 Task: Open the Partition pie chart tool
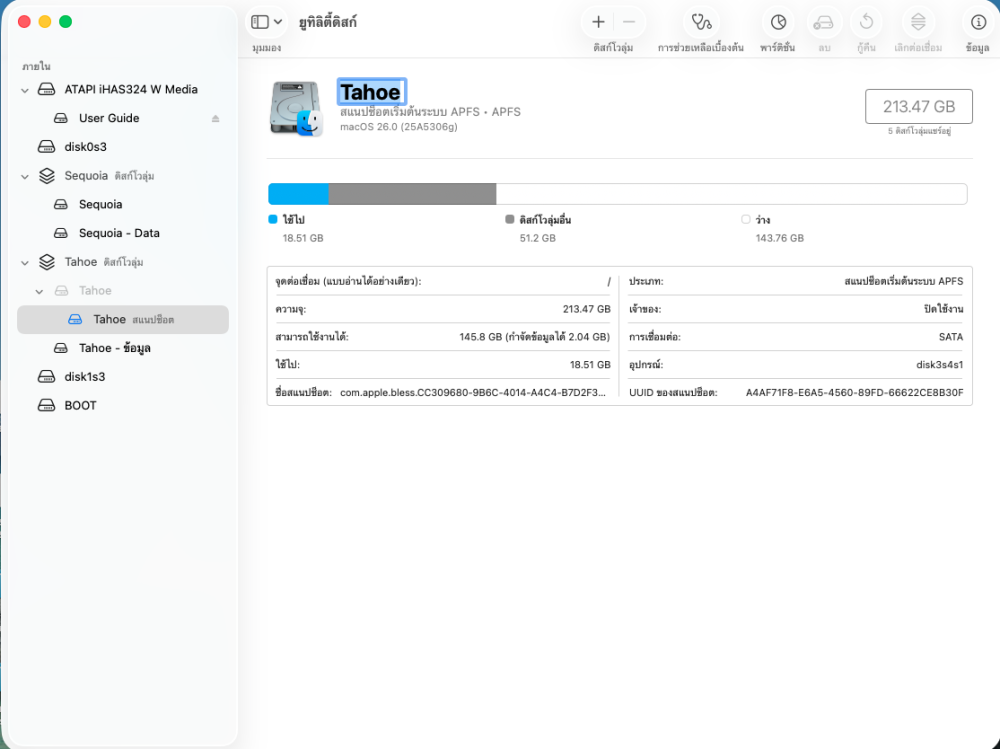click(778, 22)
